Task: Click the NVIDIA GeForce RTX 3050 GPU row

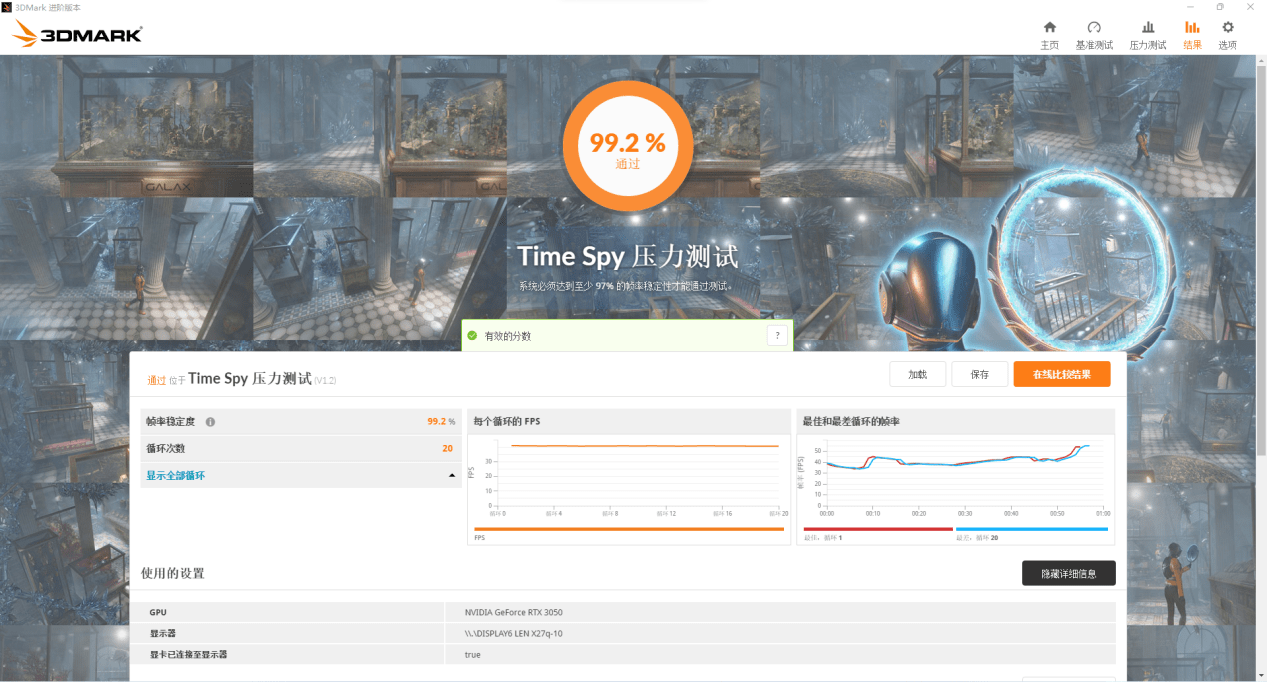Action: click(628, 611)
